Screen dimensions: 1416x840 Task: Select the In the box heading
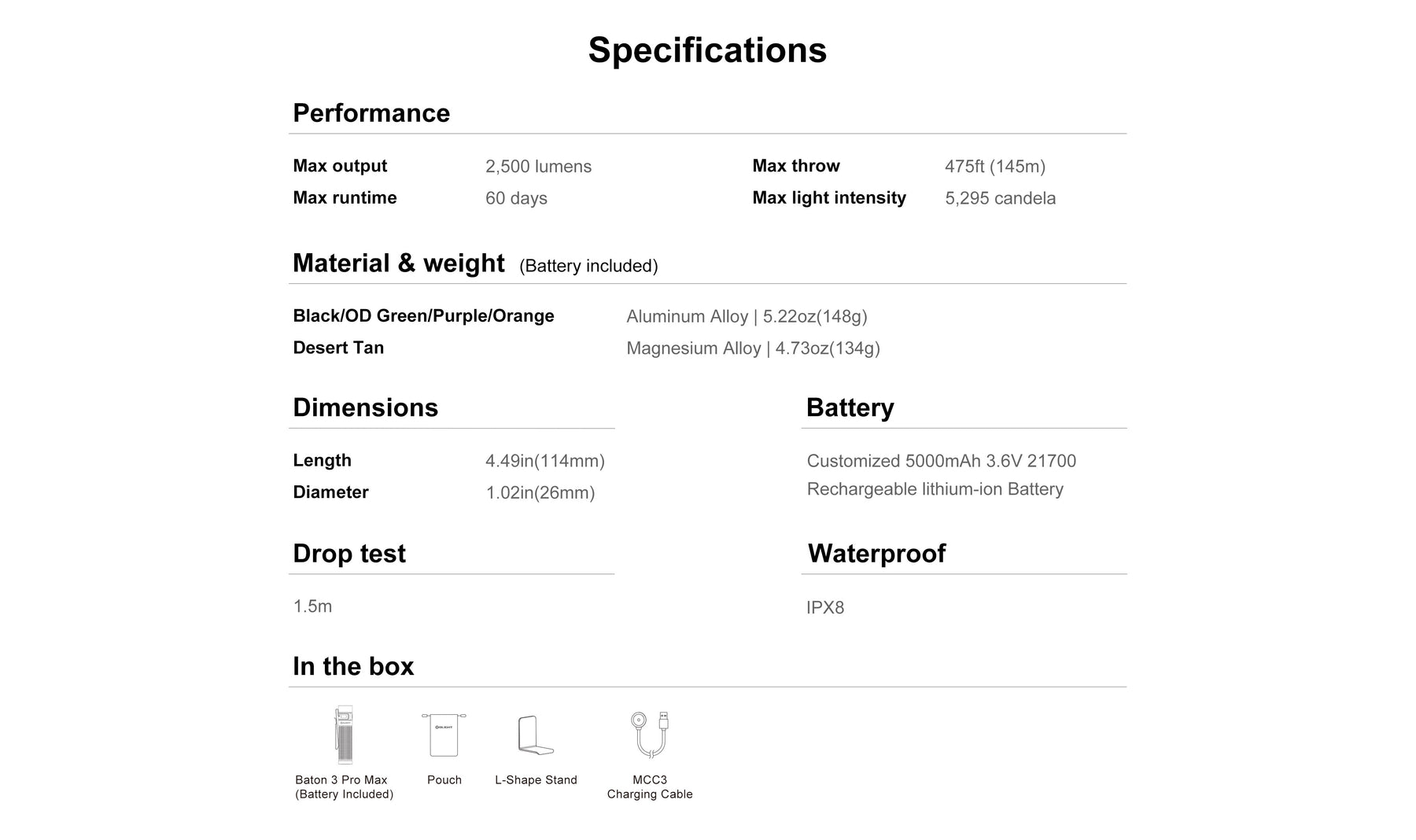coord(353,666)
